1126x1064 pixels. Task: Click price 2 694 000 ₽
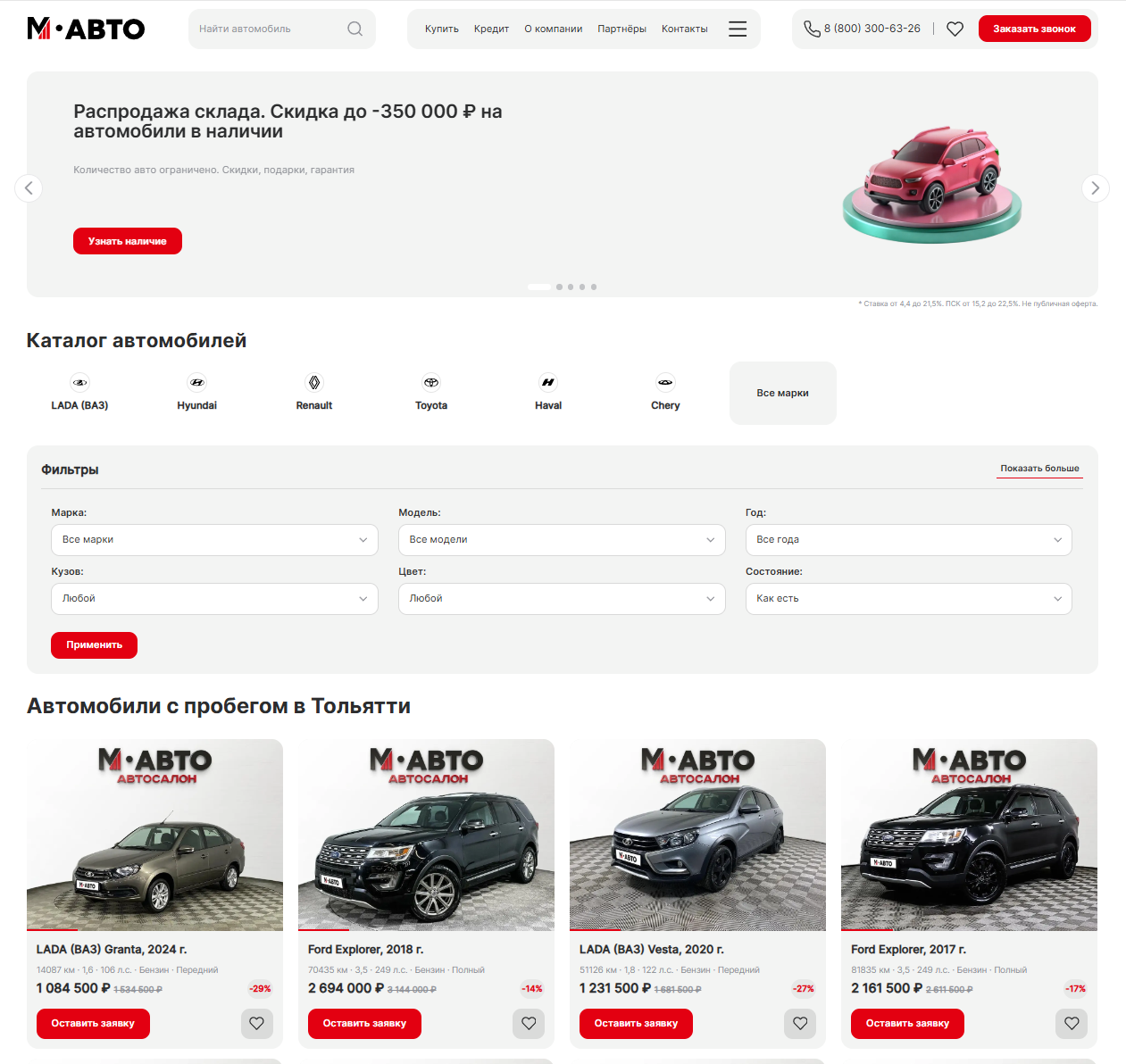click(346, 988)
